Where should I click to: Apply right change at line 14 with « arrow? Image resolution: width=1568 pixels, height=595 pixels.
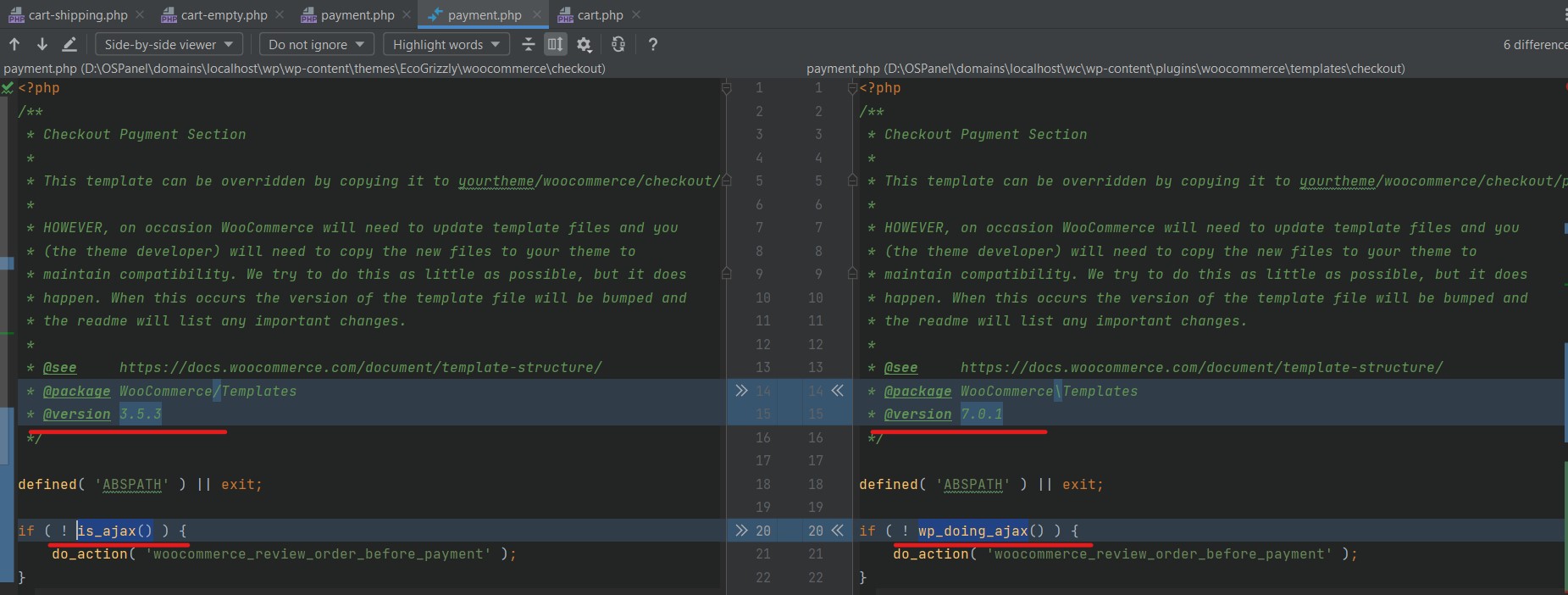pos(838,391)
